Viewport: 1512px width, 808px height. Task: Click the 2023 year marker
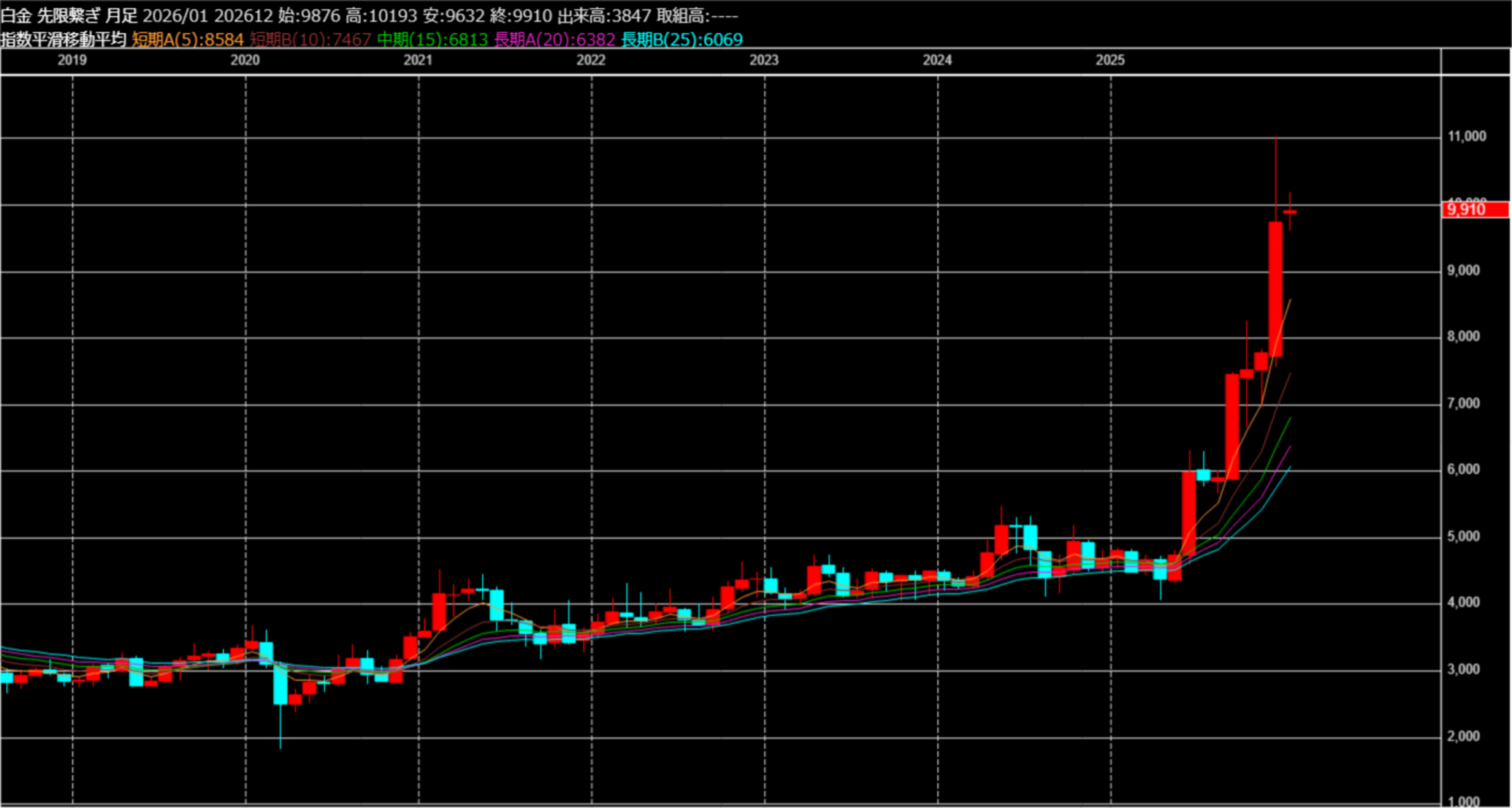coord(764,60)
